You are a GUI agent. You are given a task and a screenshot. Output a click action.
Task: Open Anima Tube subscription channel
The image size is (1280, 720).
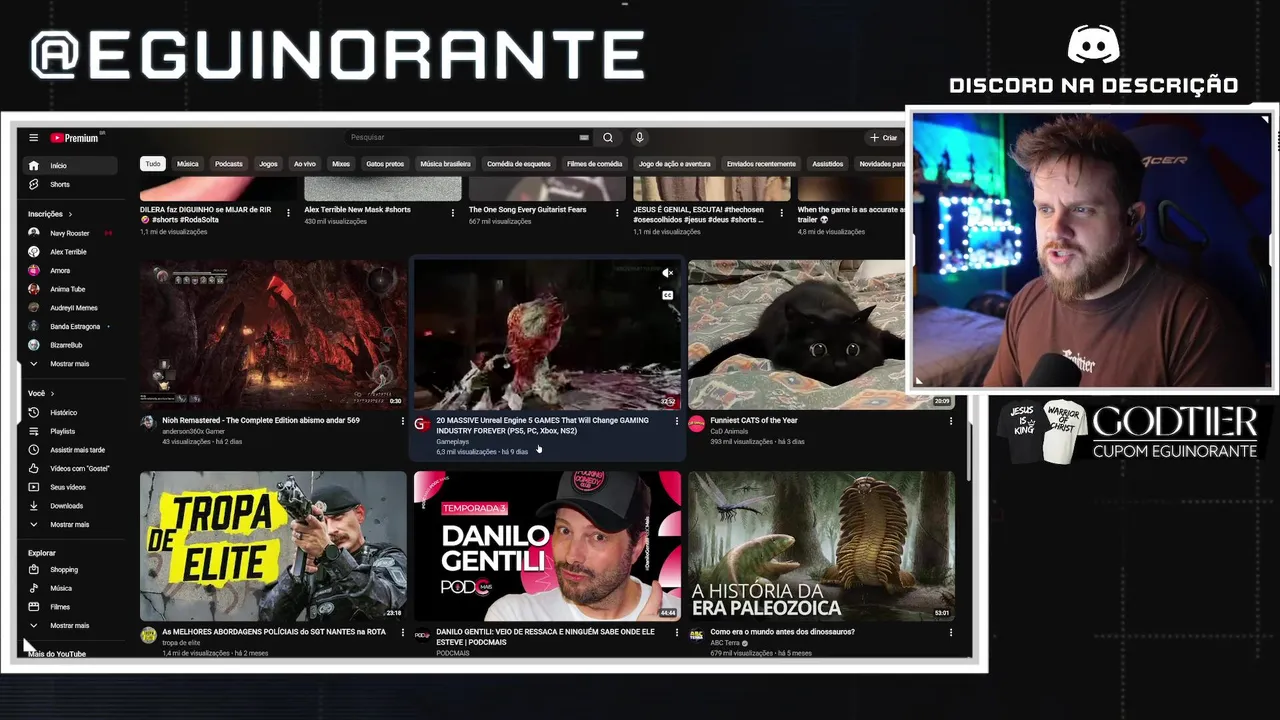point(70,289)
